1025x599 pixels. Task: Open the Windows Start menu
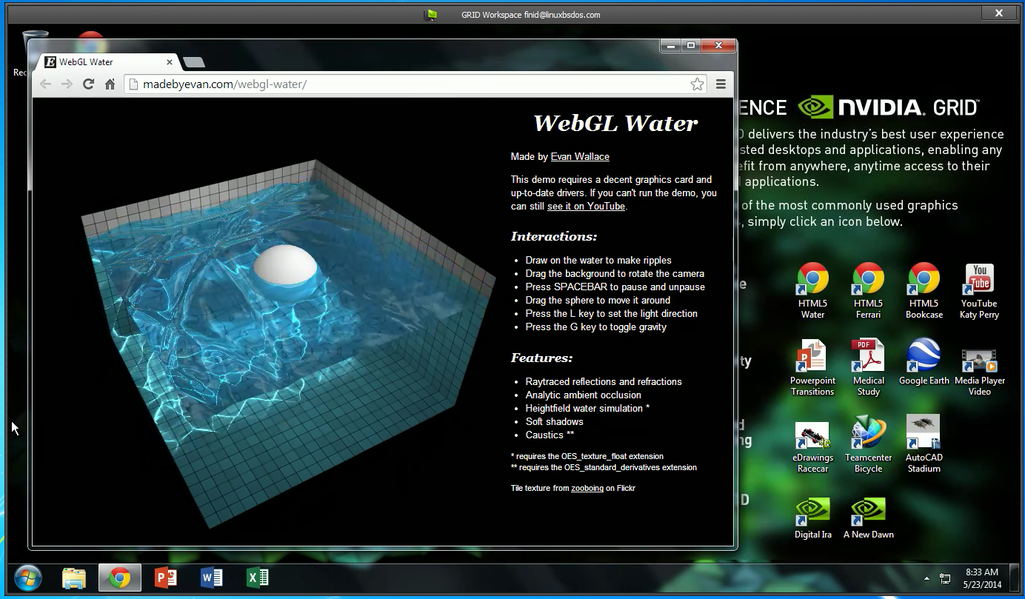[x=27, y=578]
